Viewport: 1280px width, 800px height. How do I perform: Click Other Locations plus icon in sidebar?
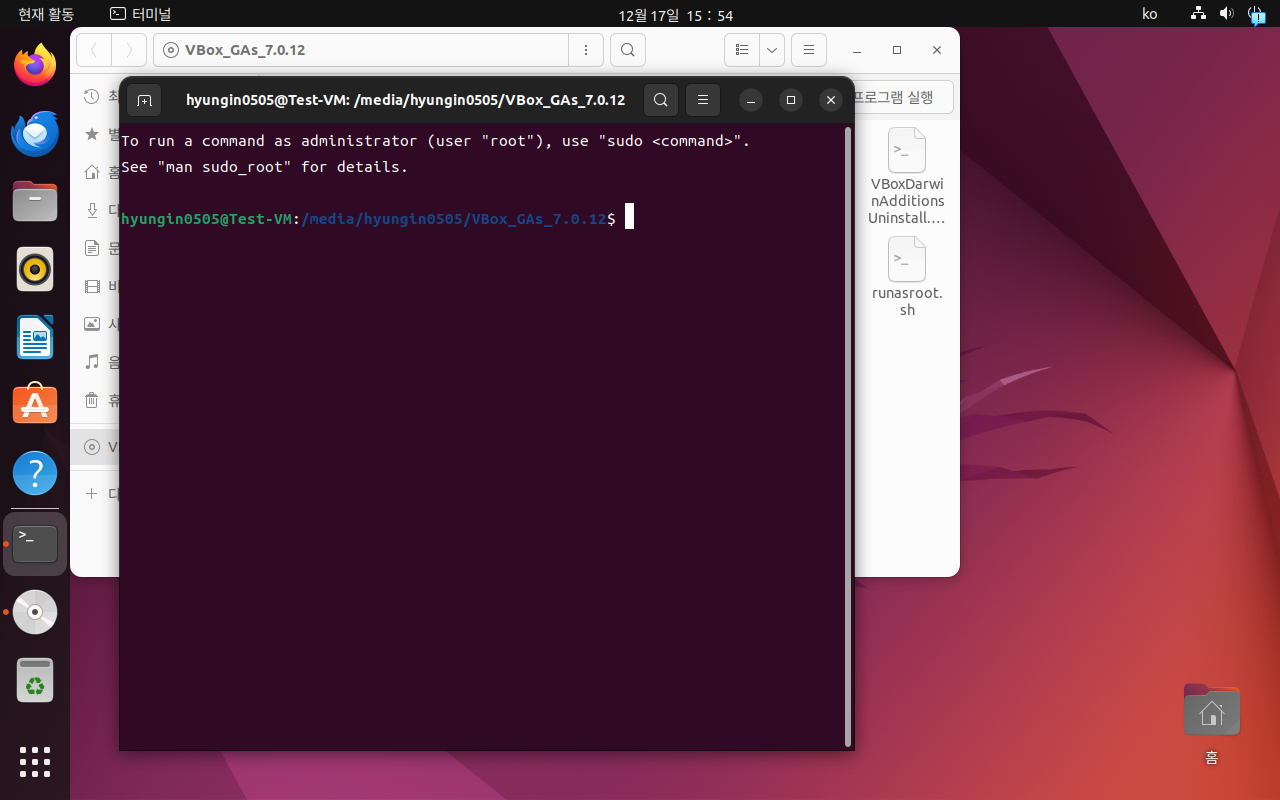[x=92, y=493]
